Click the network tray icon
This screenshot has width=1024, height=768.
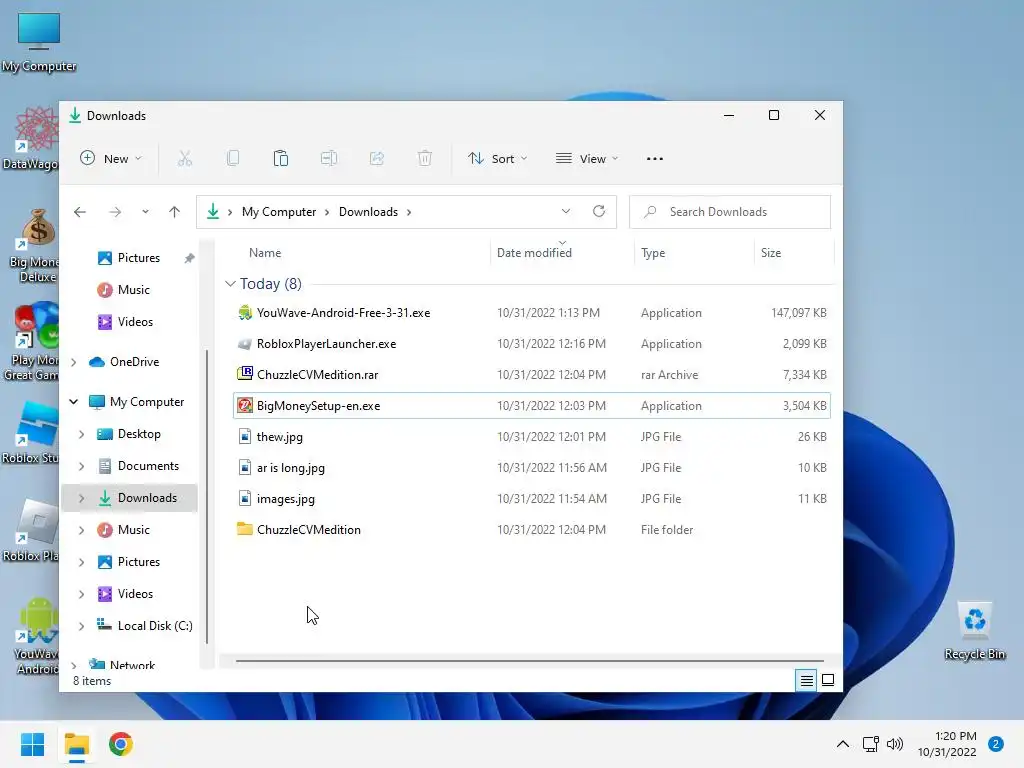pos(871,744)
